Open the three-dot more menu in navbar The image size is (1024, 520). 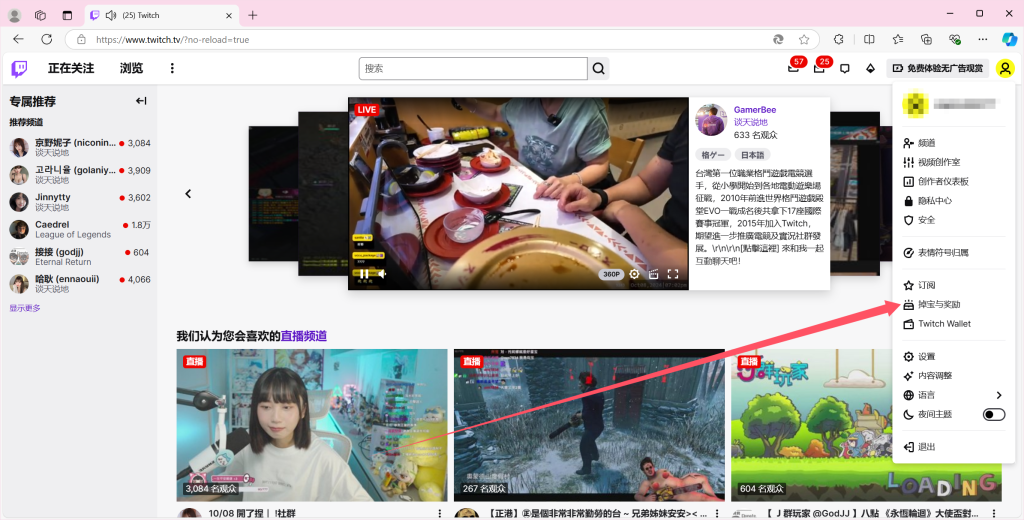[x=172, y=69]
